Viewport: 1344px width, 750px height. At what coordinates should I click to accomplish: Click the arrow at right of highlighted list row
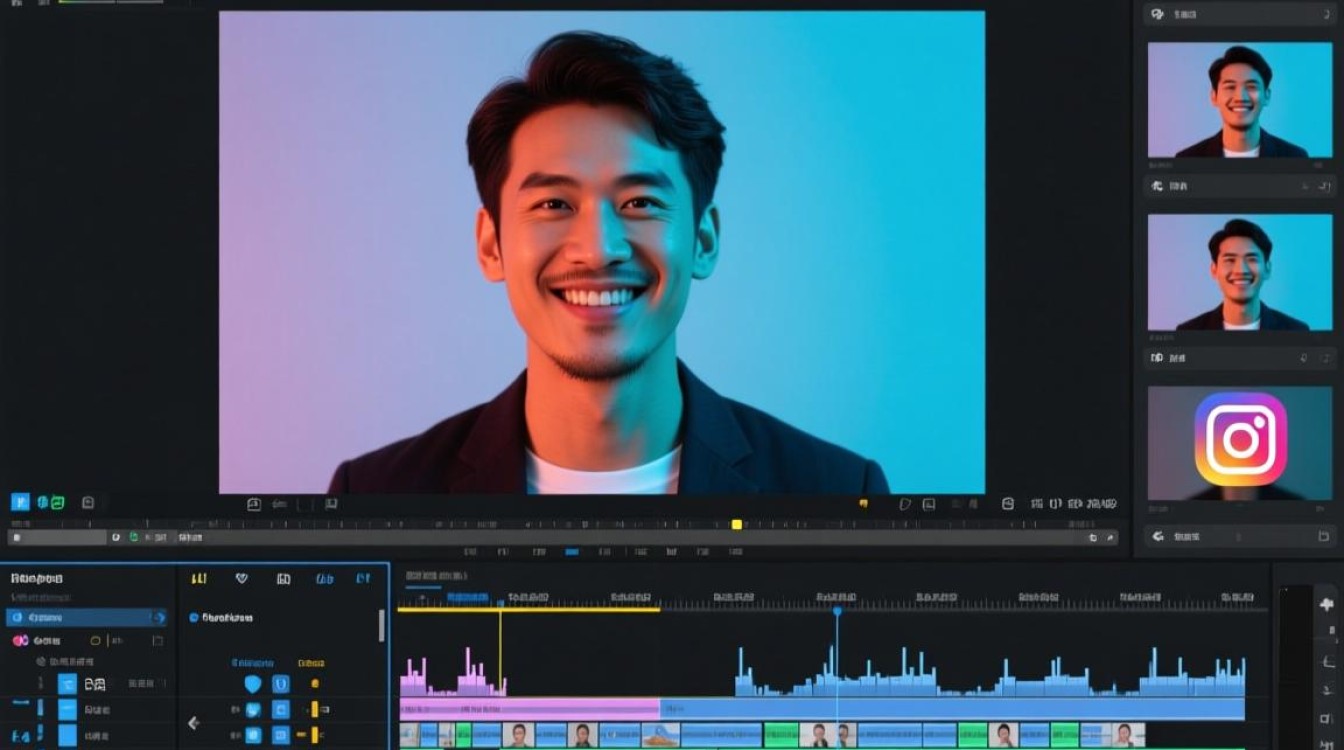coord(157,617)
